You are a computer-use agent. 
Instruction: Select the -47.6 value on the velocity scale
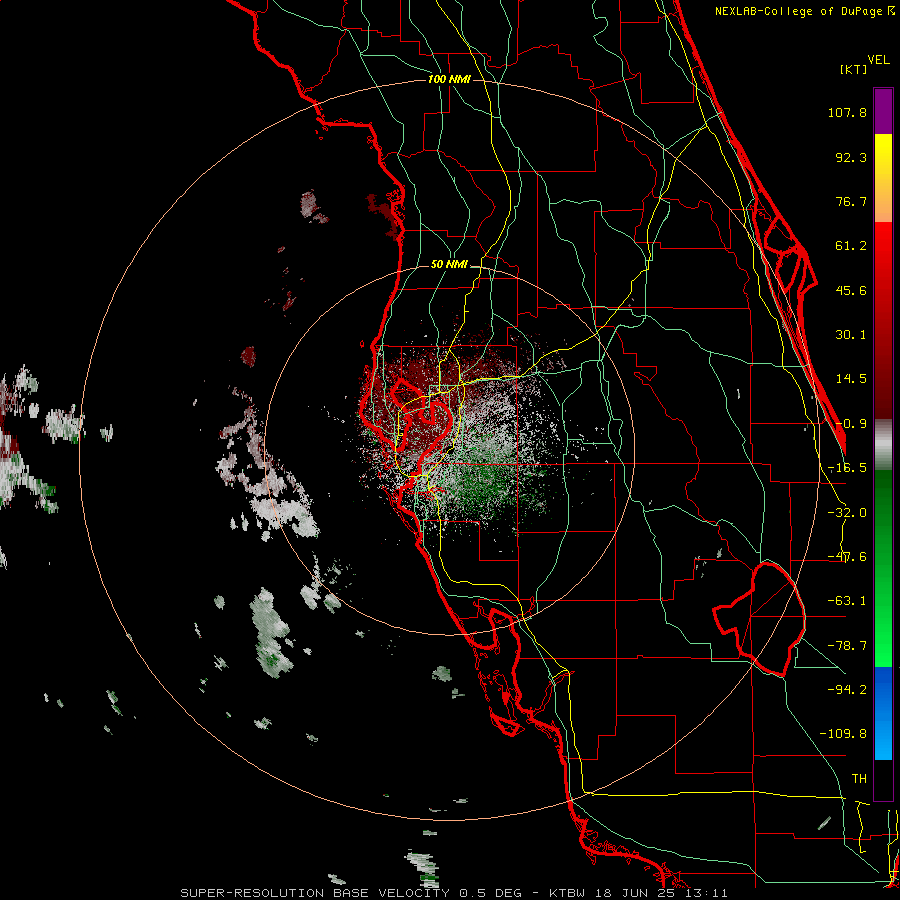[847, 557]
